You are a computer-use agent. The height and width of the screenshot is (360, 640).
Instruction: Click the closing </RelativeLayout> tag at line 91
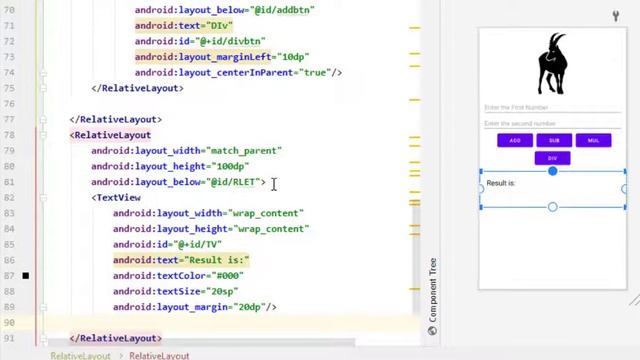(x=116, y=338)
